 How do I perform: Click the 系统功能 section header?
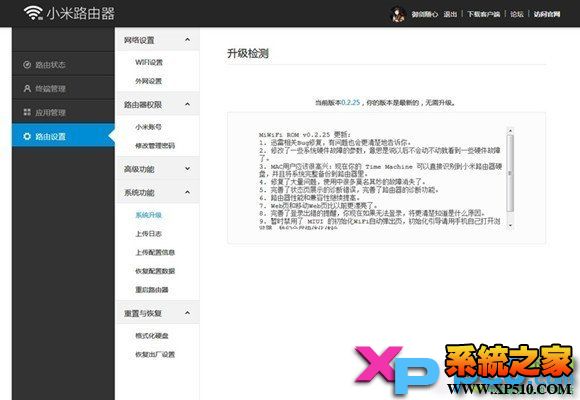coord(158,192)
